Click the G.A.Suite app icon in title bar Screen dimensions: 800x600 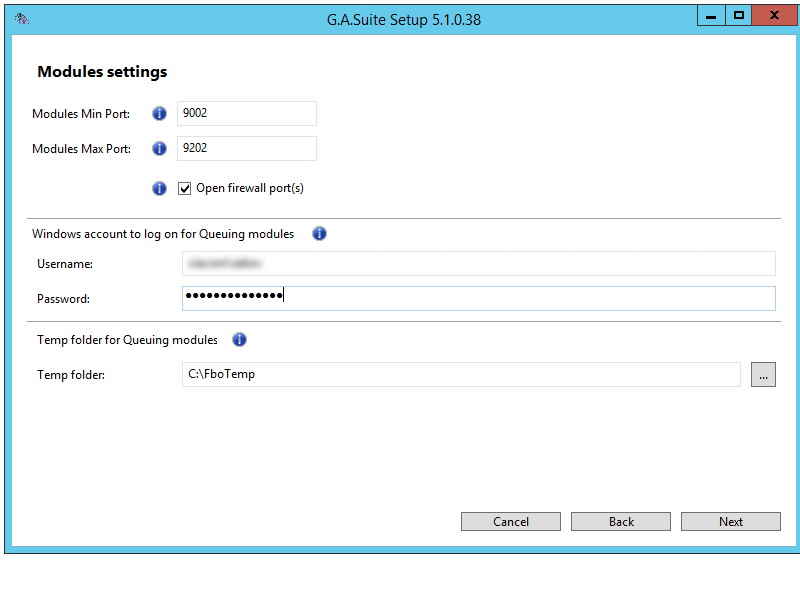tap(22, 19)
